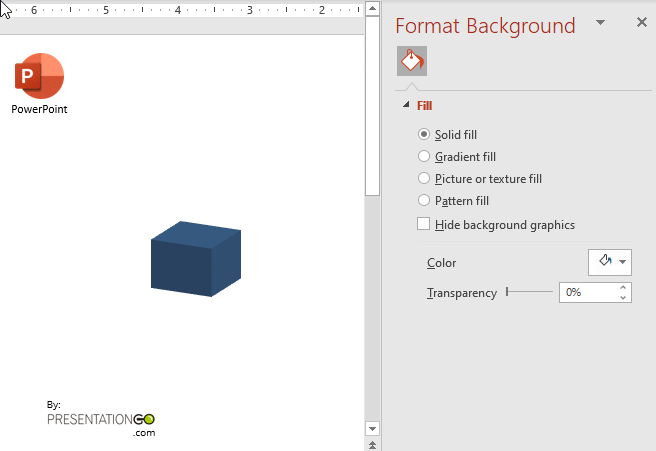
Task: Increase transparency with up spinner arrow
Action: click(x=623, y=288)
